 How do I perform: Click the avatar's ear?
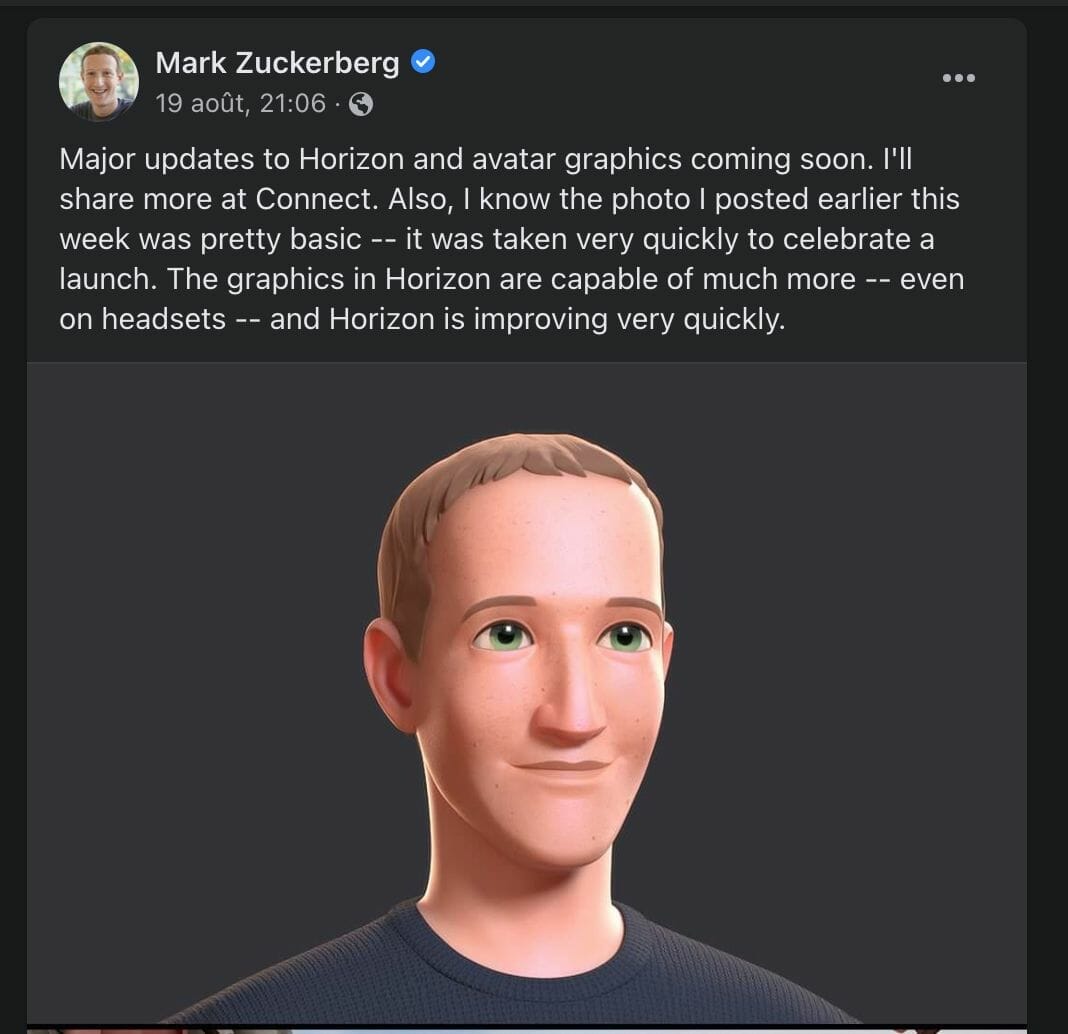tap(390, 672)
